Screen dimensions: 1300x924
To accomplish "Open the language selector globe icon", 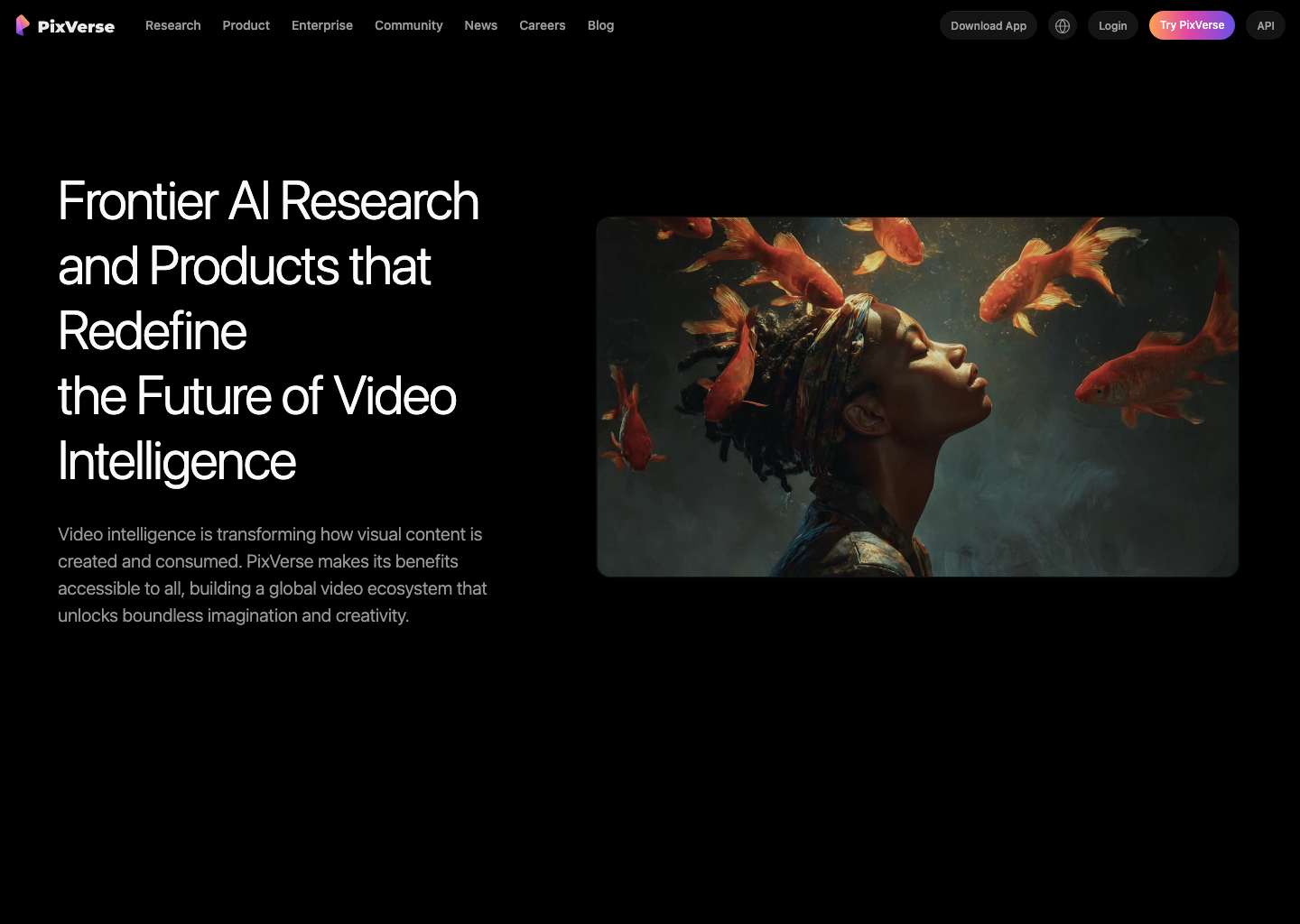I will (x=1062, y=25).
